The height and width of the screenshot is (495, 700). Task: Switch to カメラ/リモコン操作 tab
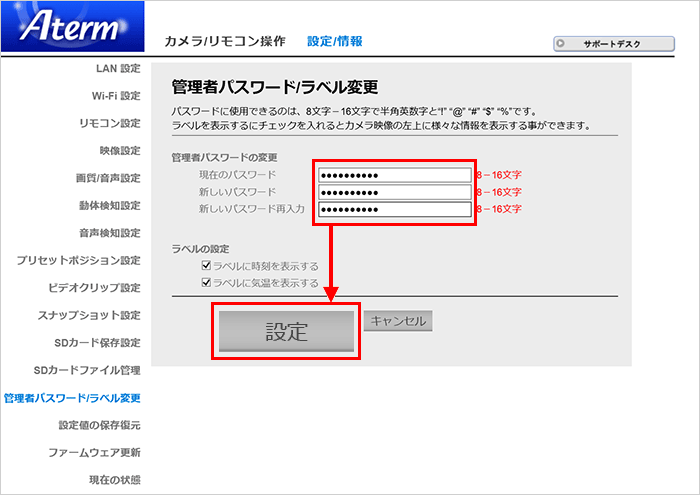pos(224,42)
